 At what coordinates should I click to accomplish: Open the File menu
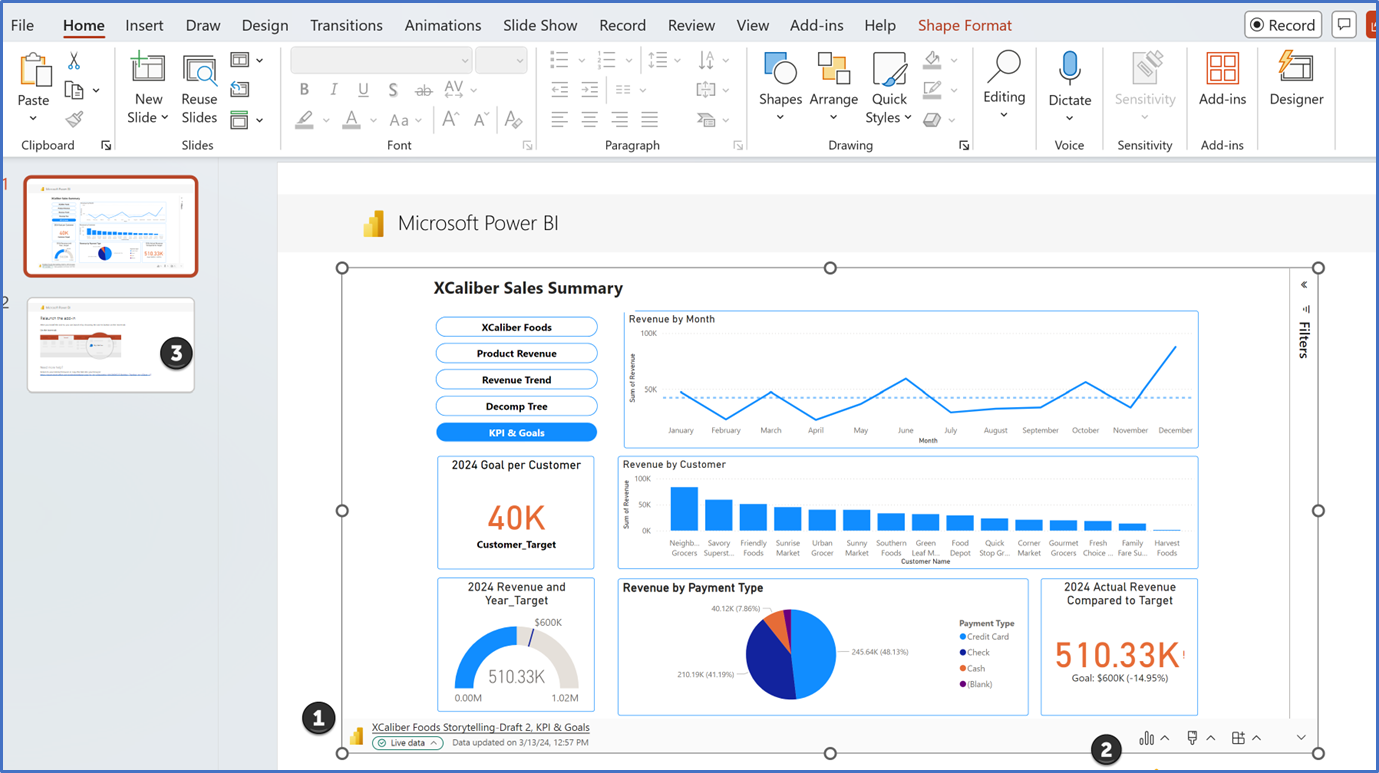(22, 25)
